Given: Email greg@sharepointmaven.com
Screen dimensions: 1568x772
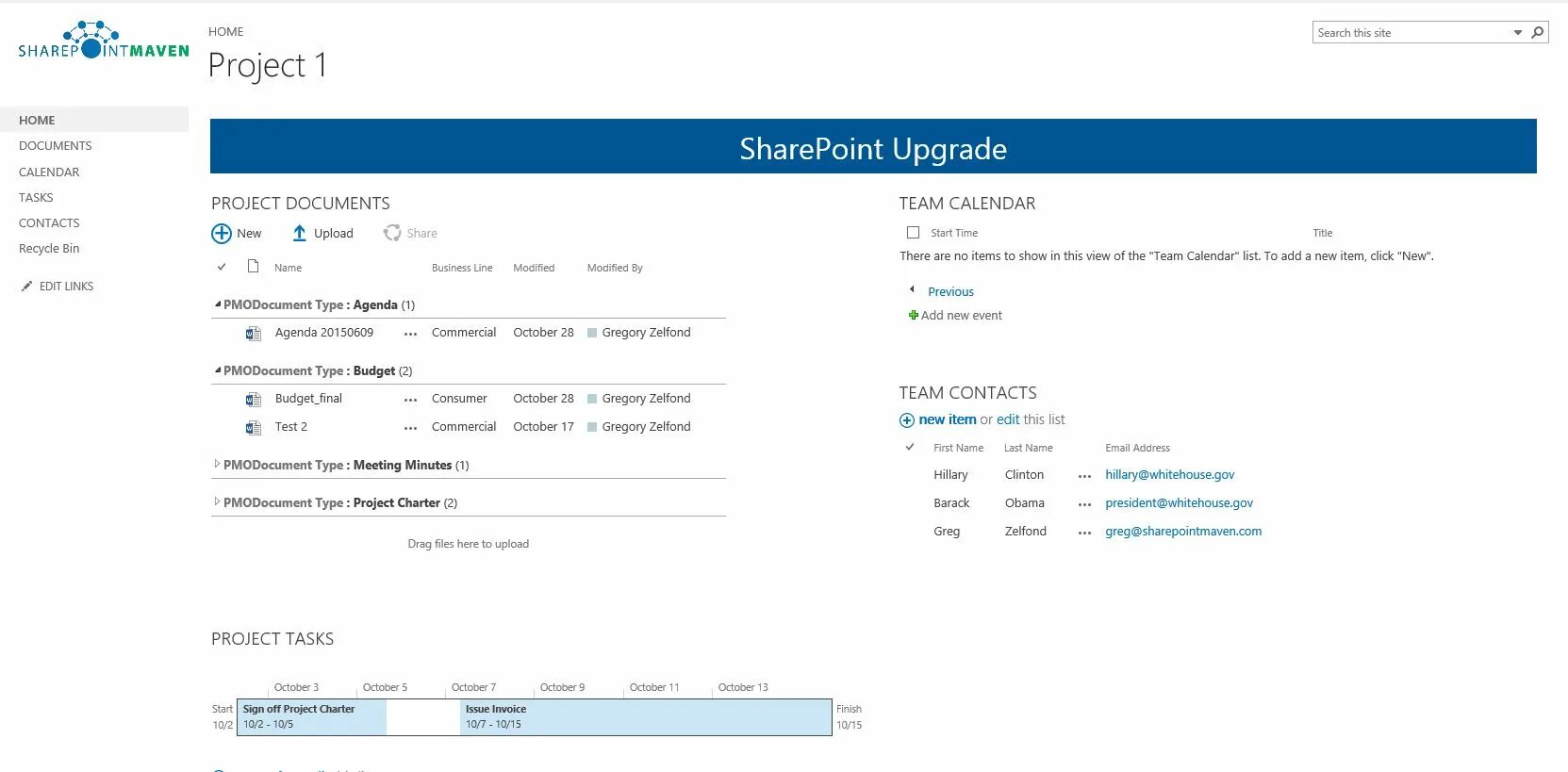Looking at the screenshot, I should 1183,532.
